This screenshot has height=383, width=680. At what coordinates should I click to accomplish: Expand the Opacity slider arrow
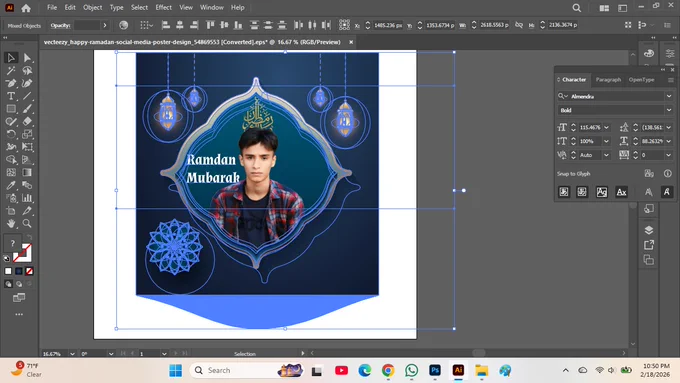[x=105, y=25]
